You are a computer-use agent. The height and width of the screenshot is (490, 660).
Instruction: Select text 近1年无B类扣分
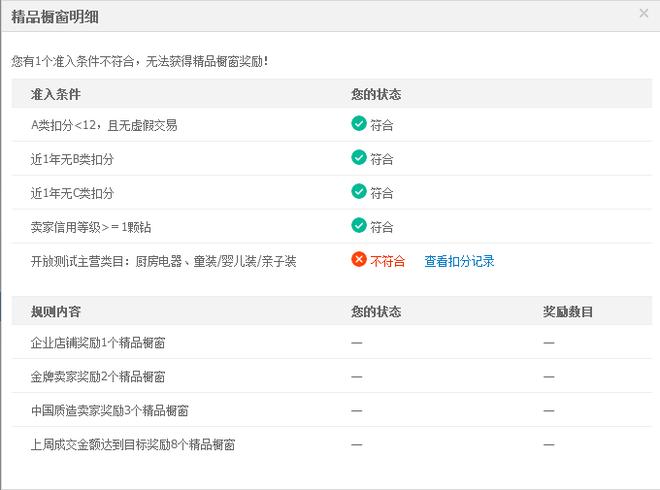point(72,159)
